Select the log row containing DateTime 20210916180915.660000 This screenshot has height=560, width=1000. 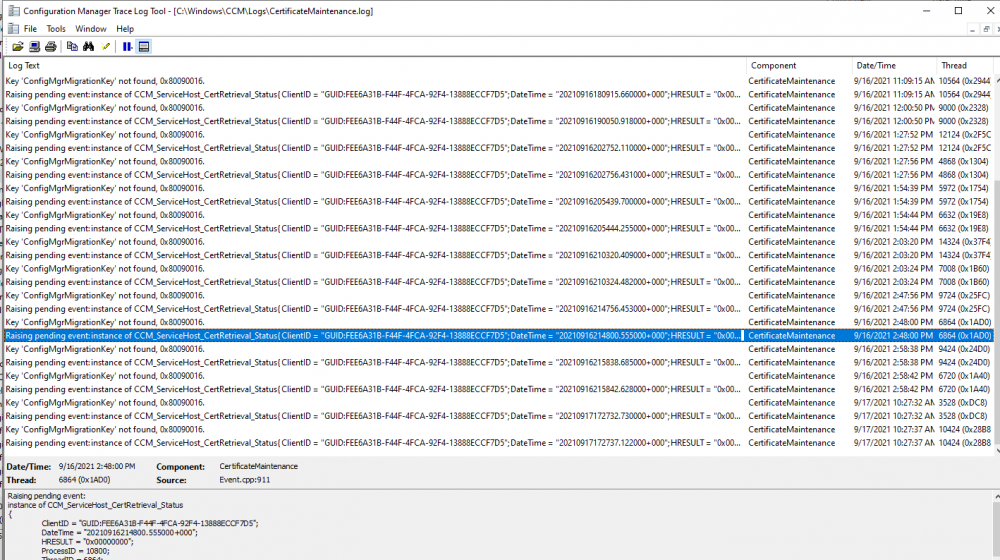498,94
